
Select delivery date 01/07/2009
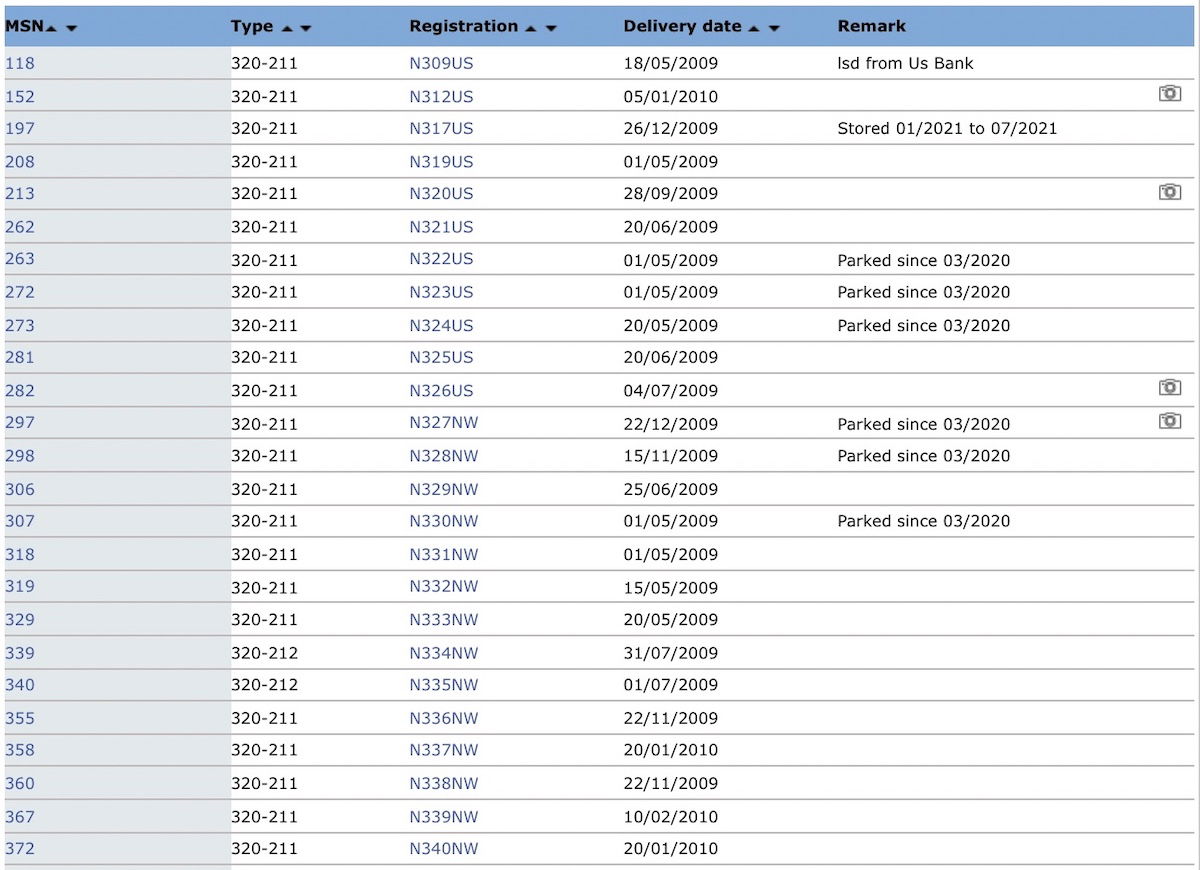670,685
